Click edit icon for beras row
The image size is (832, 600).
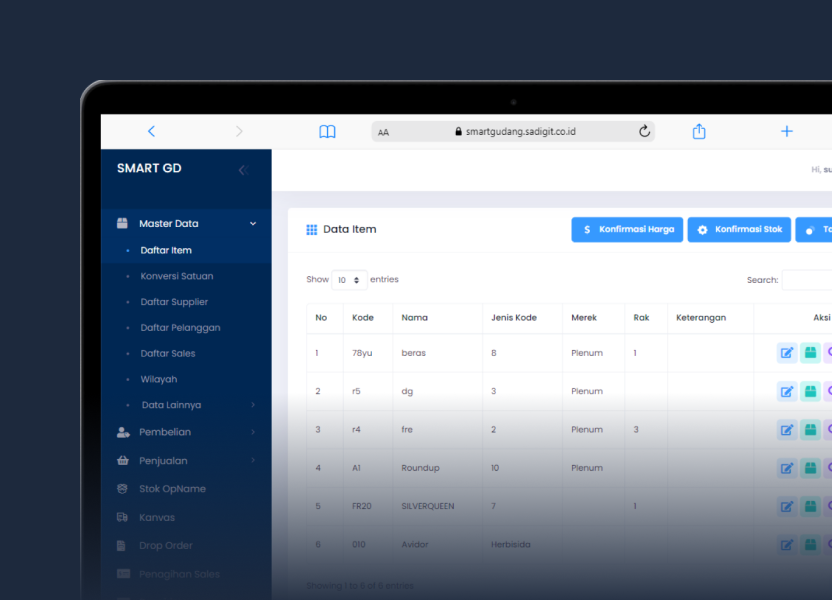(787, 353)
